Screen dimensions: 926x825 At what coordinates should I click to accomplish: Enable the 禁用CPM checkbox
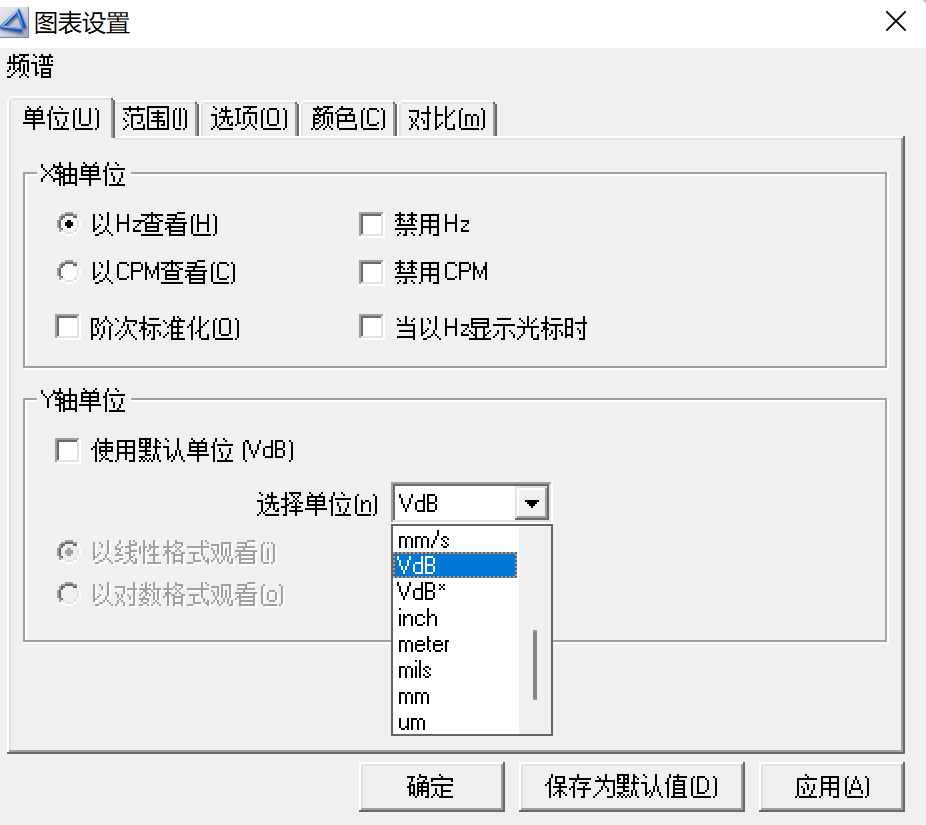371,271
